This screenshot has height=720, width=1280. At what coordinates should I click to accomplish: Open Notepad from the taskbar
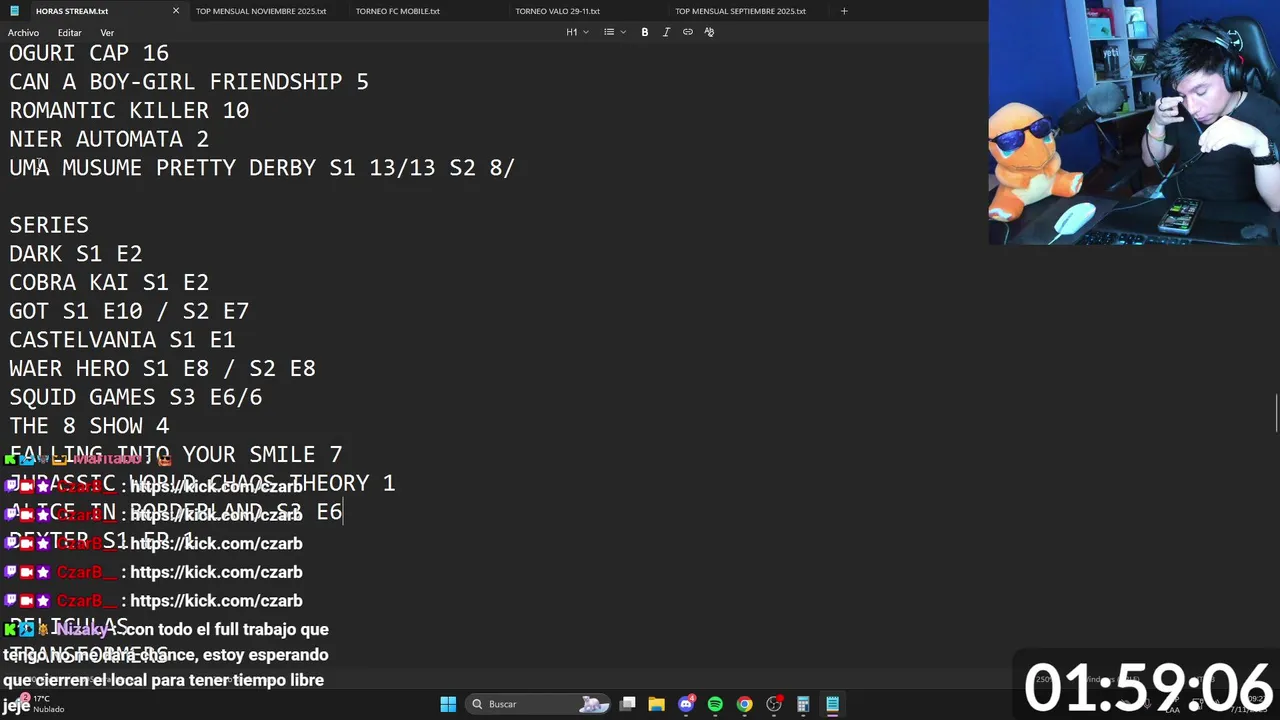(x=832, y=704)
